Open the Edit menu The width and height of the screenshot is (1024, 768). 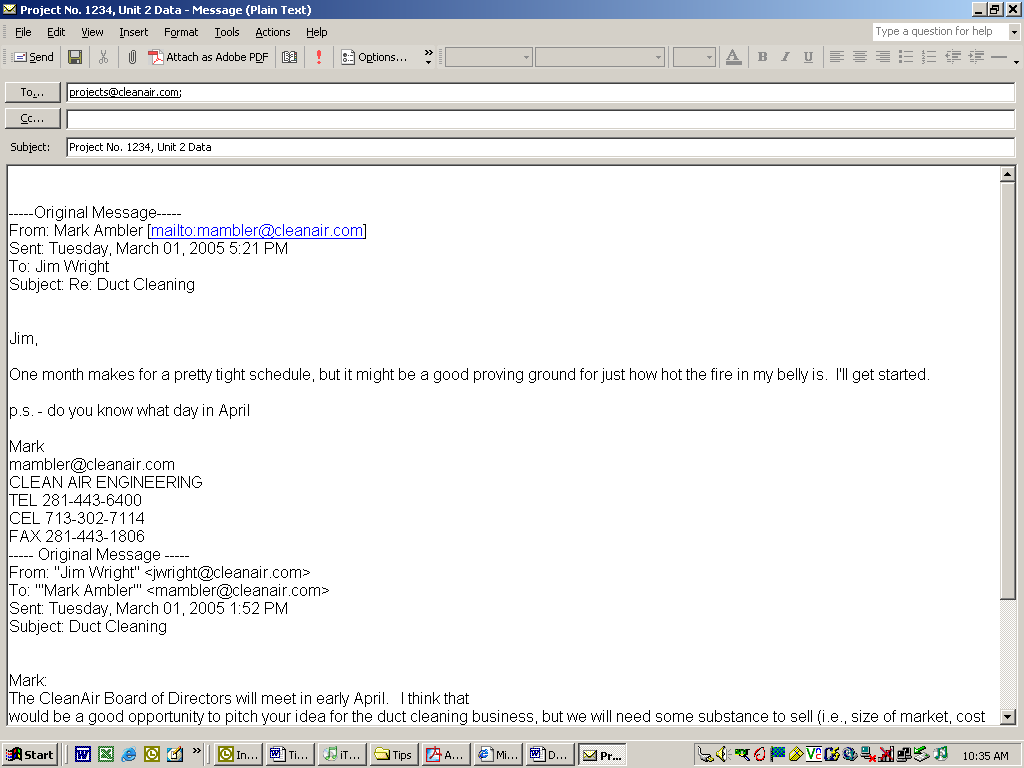click(x=56, y=32)
